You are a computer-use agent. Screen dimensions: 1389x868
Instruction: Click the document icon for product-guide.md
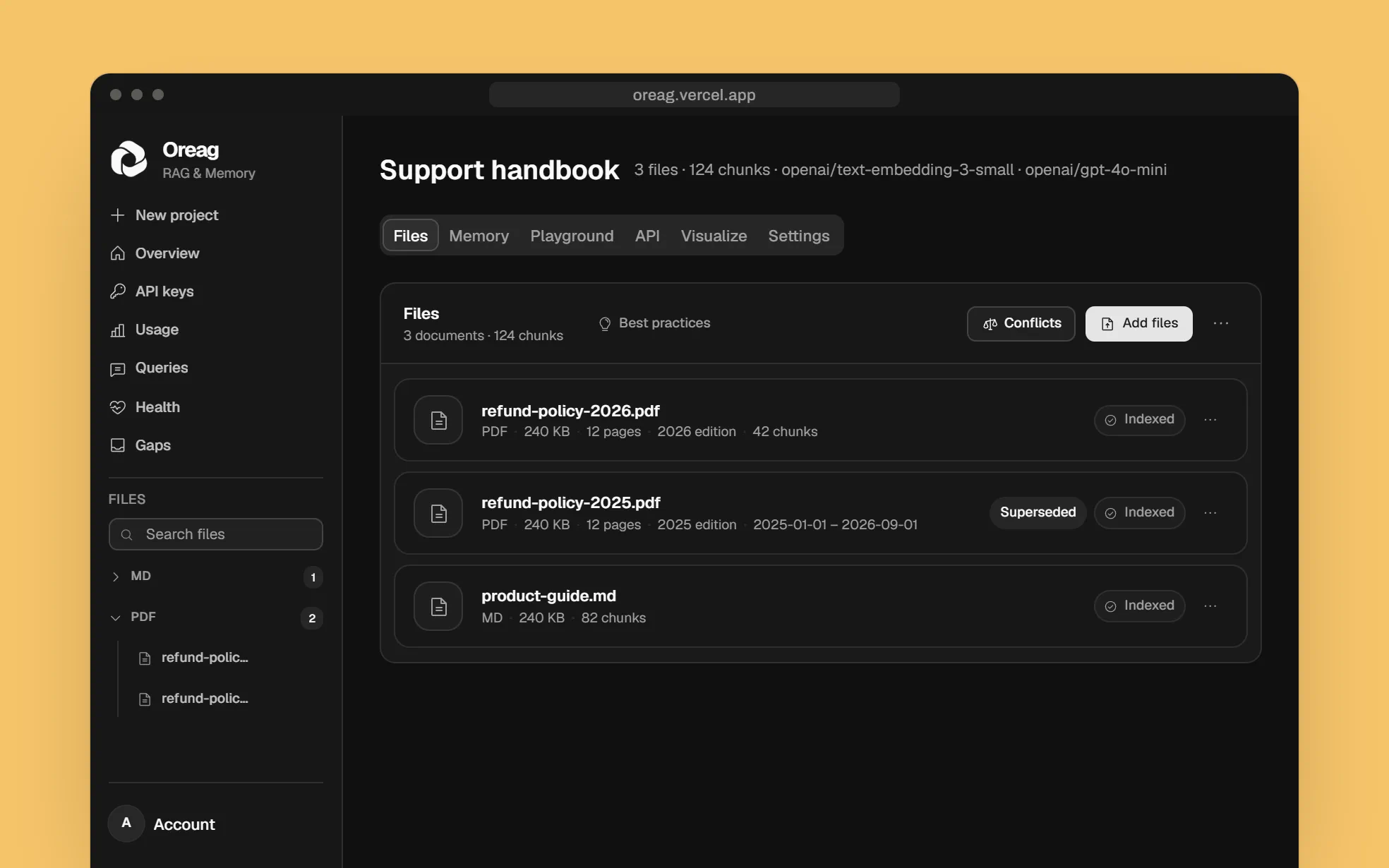coord(438,606)
